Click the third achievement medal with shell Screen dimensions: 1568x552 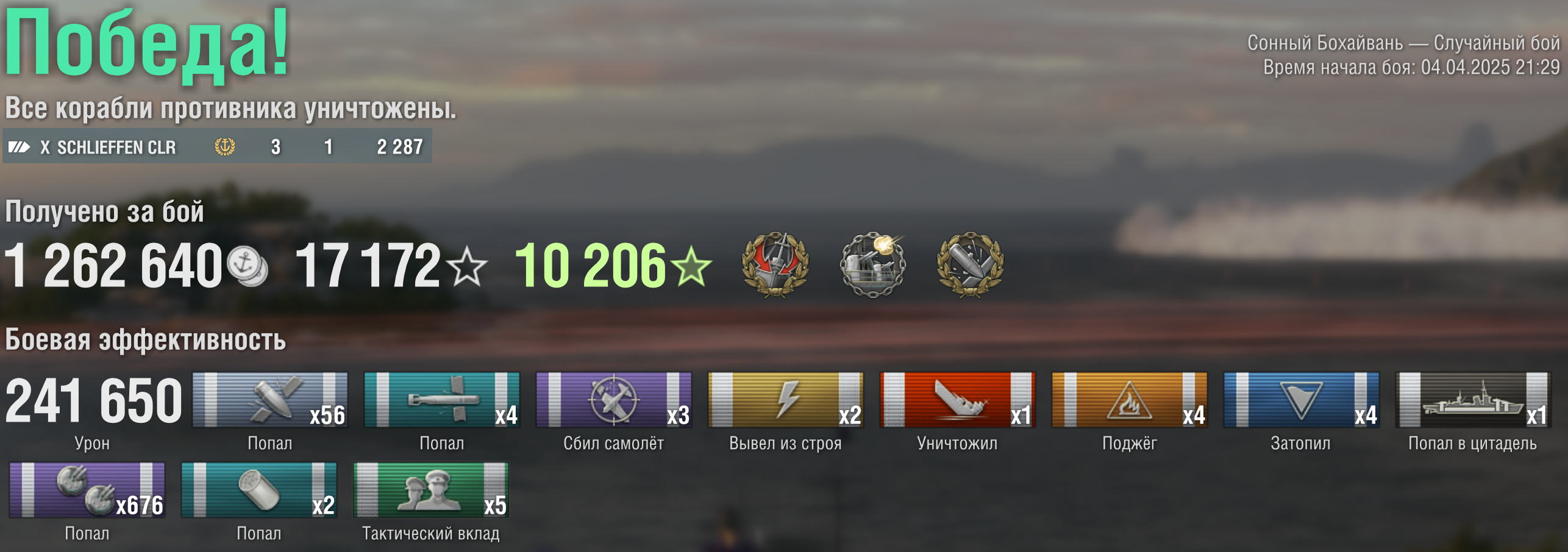(x=971, y=264)
